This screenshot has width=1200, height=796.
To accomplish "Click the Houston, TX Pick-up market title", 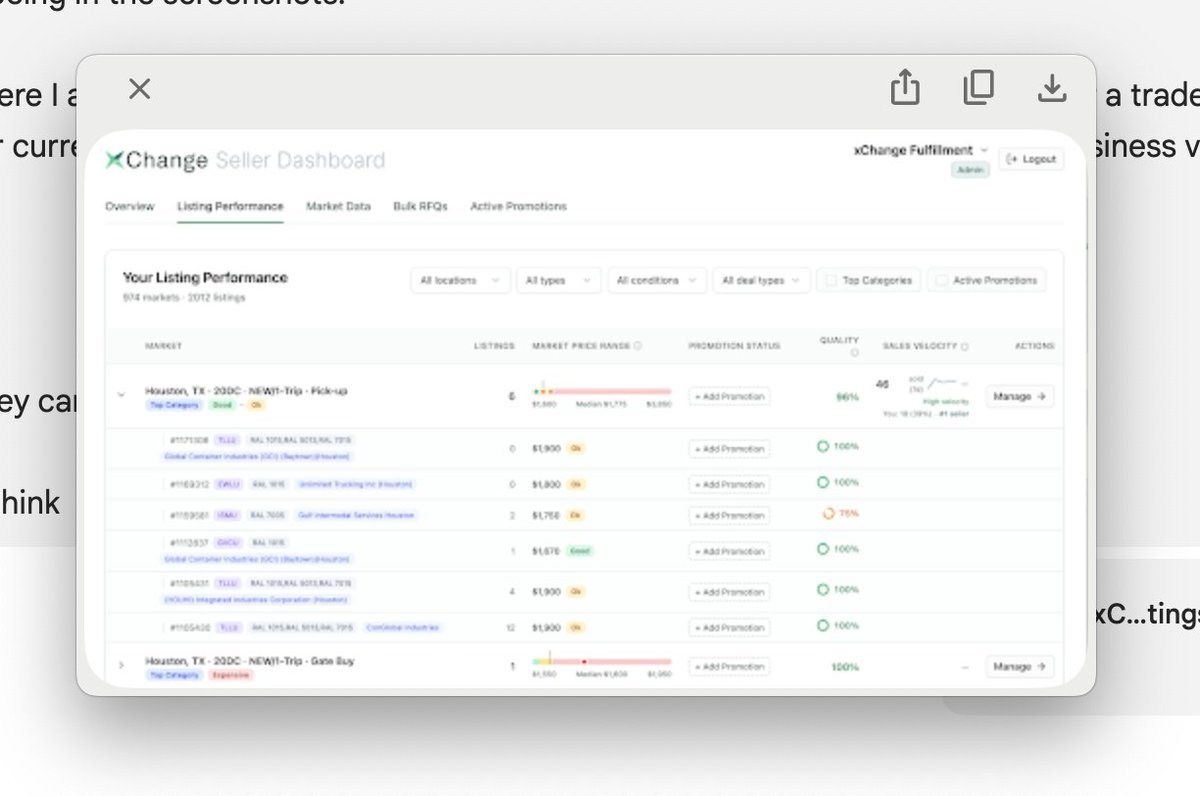I will point(246,391).
